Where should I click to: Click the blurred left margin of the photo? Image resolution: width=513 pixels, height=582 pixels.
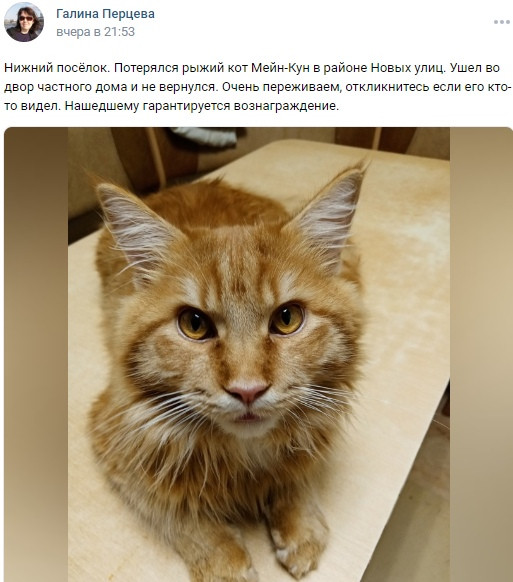(36, 354)
